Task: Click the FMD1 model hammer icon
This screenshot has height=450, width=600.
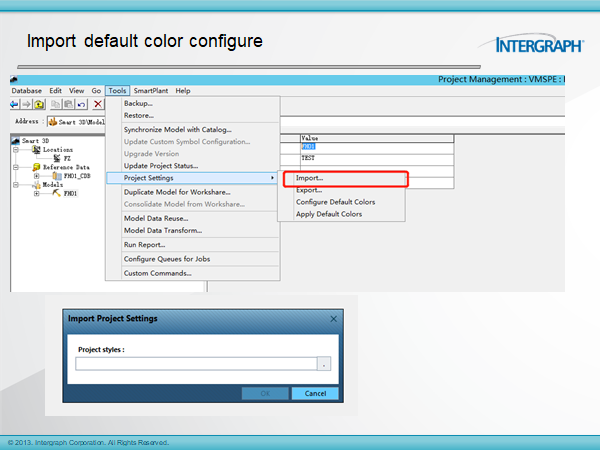Action: pos(57,193)
